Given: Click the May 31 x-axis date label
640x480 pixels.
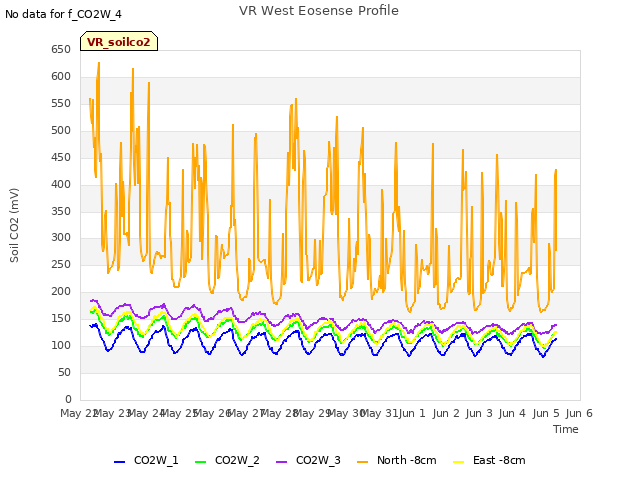Looking at the screenshot, I should tap(379, 413).
